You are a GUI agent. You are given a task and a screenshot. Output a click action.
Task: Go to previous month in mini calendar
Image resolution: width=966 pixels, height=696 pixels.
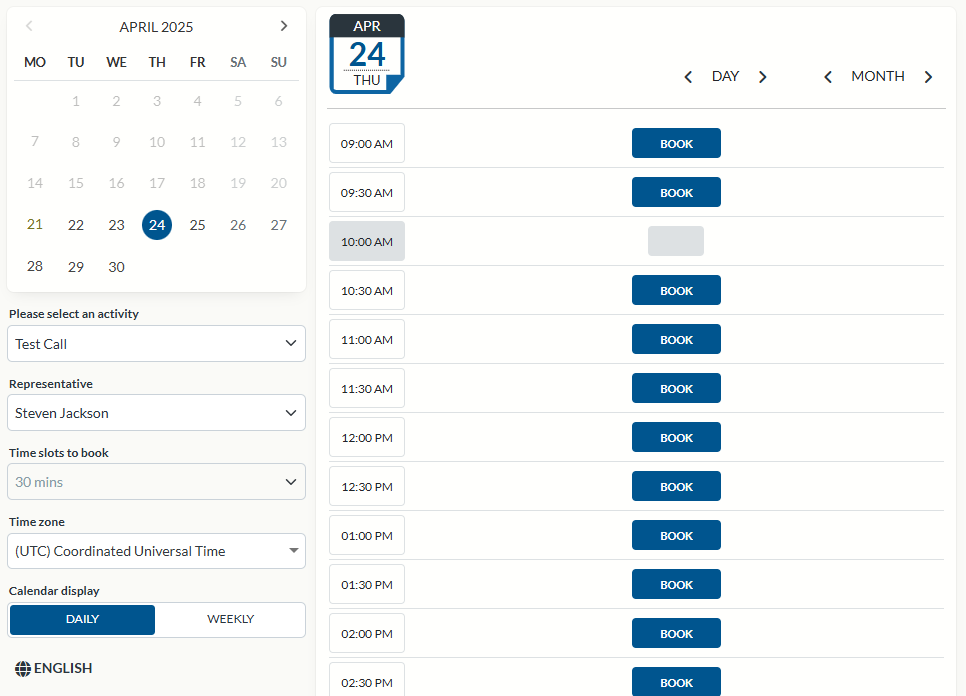pyautogui.click(x=29, y=26)
